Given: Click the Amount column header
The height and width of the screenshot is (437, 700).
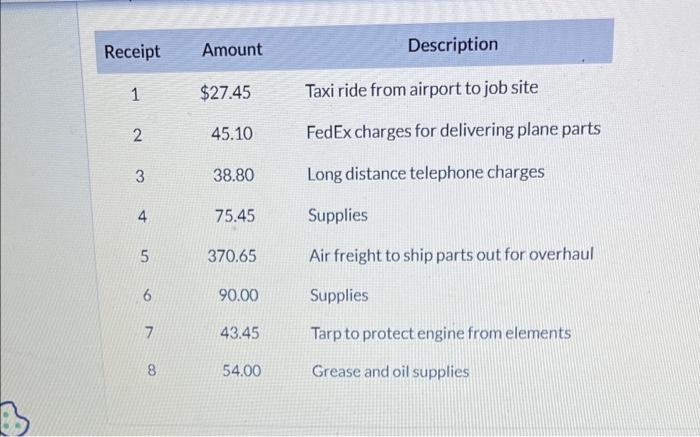Looking at the screenshot, I should (232, 49).
